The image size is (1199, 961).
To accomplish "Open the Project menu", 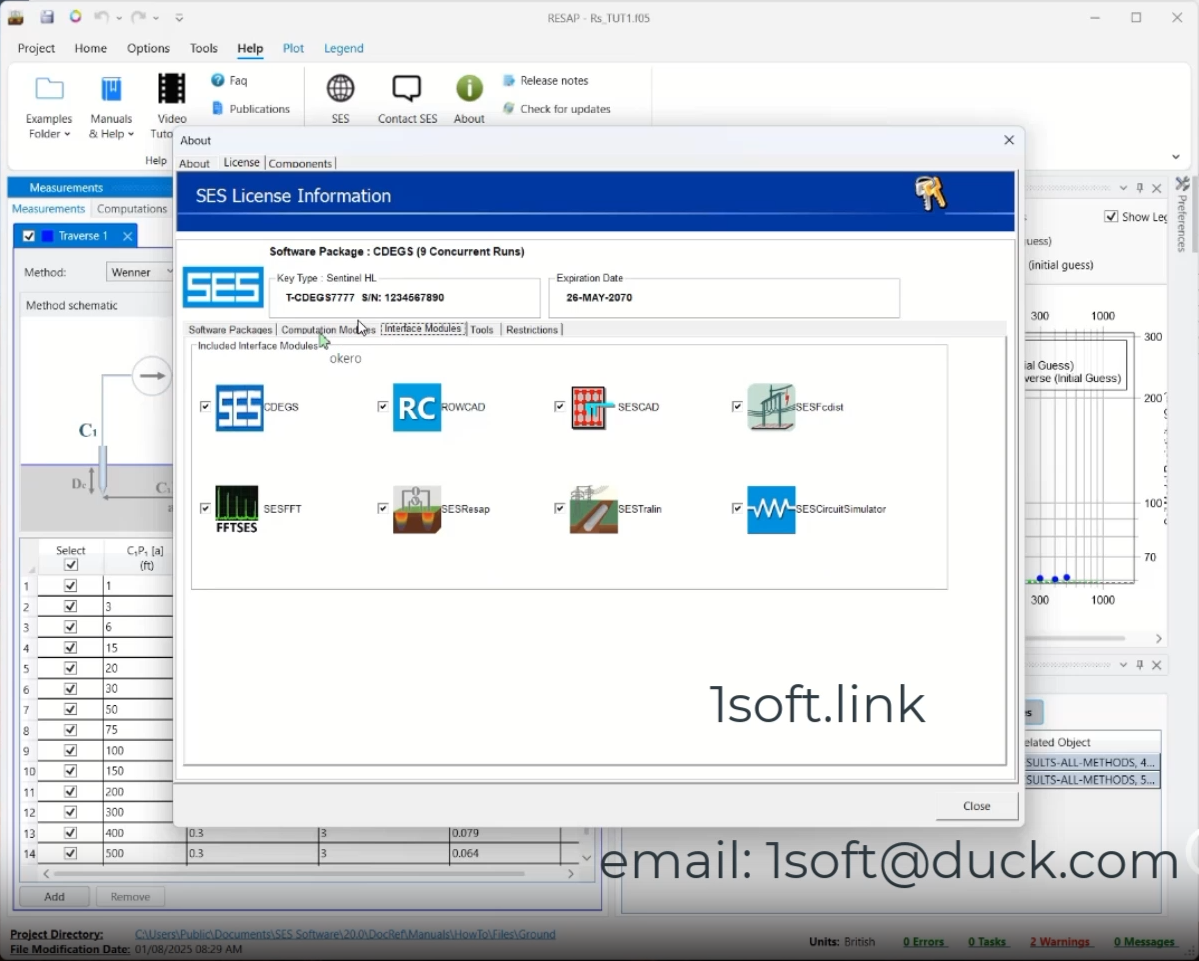I will pos(36,48).
